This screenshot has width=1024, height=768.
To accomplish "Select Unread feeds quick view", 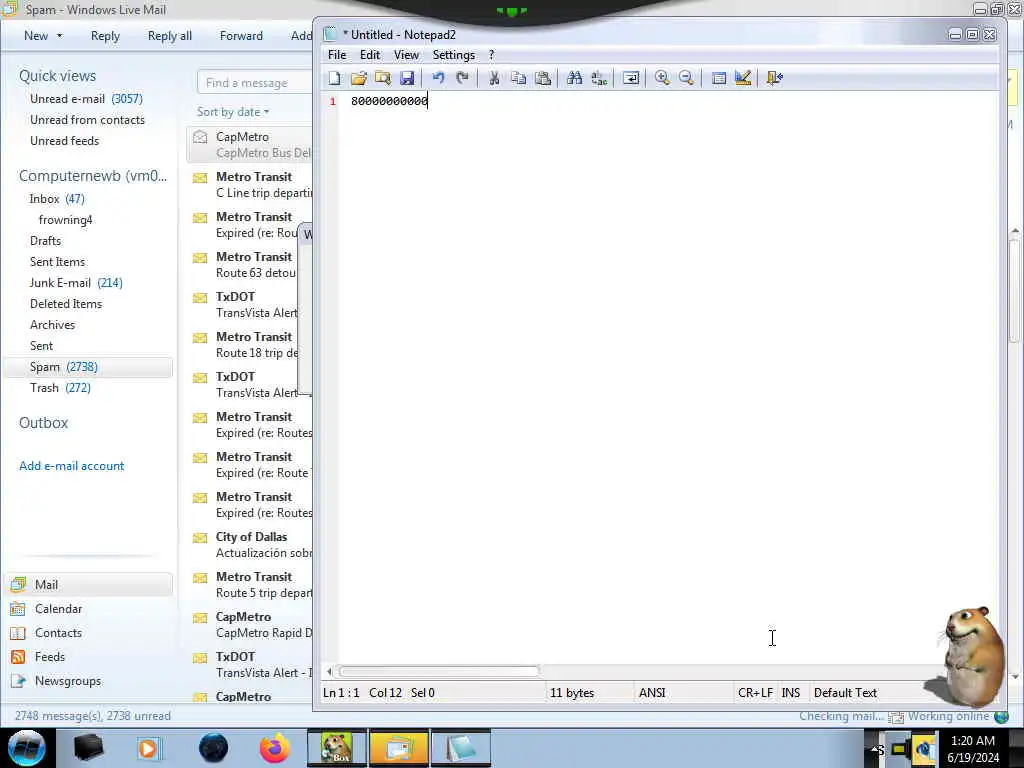I will coord(65,140).
